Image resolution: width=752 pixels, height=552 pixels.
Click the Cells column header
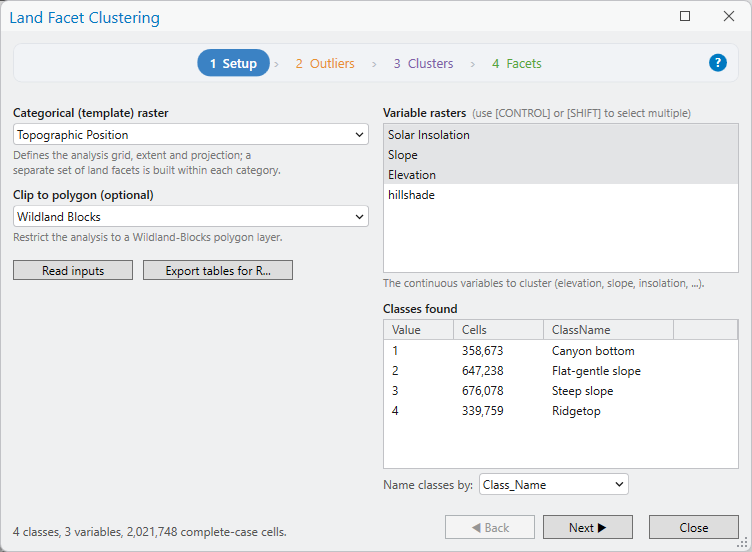pyautogui.click(x=498, y=330)
